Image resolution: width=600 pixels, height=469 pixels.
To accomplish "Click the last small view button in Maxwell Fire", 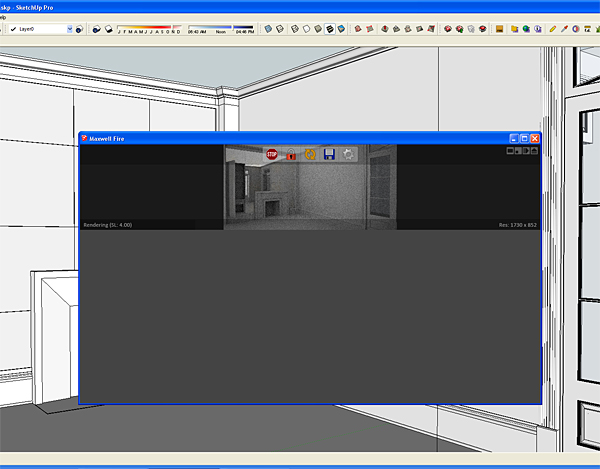I will (534, 151).
